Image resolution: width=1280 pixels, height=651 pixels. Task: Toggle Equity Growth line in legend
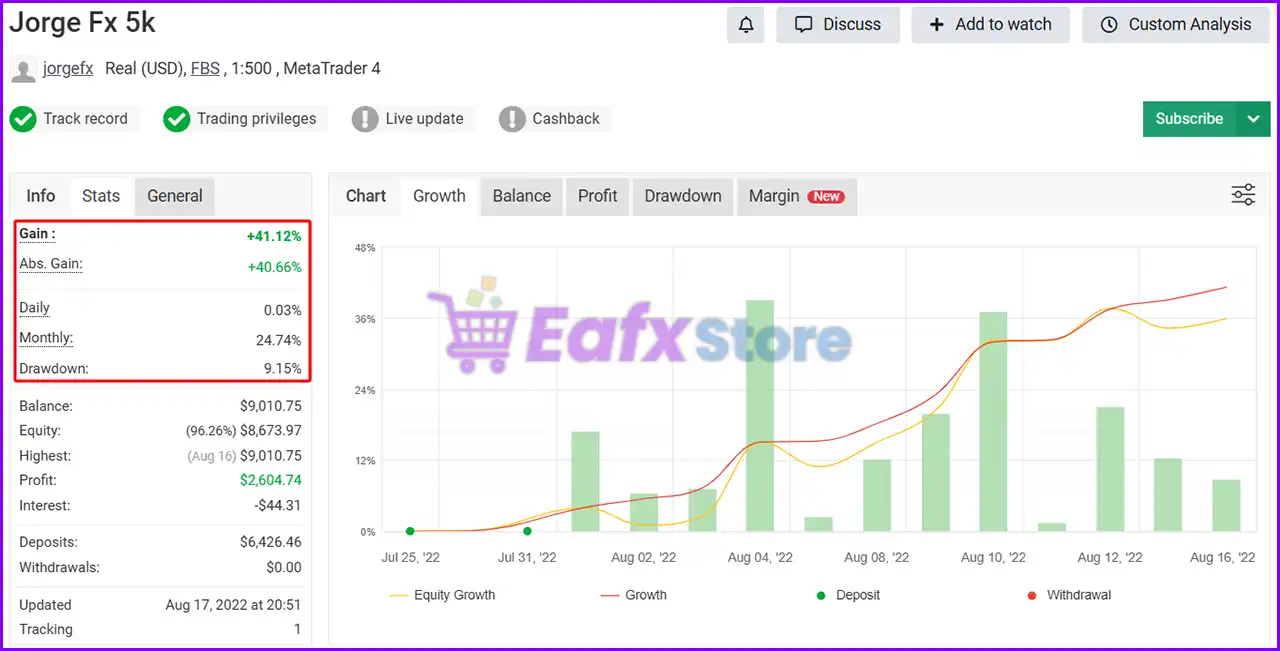[443, 595]
